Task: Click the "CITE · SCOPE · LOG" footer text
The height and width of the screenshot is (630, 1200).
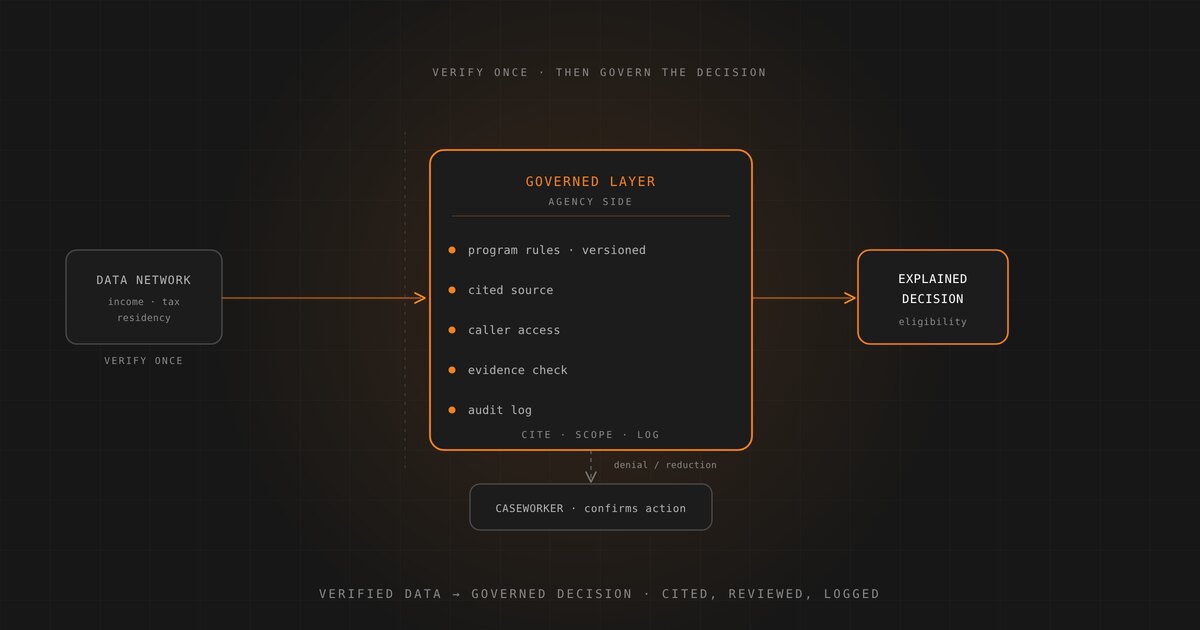Action: [591, 435]
